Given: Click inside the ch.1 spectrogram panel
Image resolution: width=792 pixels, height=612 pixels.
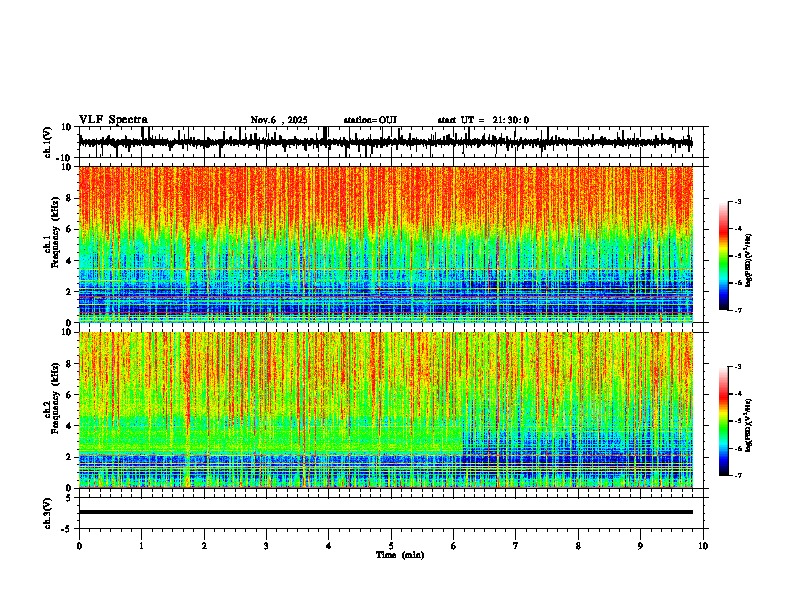Looking at the screenshot, I should point(385,244).
